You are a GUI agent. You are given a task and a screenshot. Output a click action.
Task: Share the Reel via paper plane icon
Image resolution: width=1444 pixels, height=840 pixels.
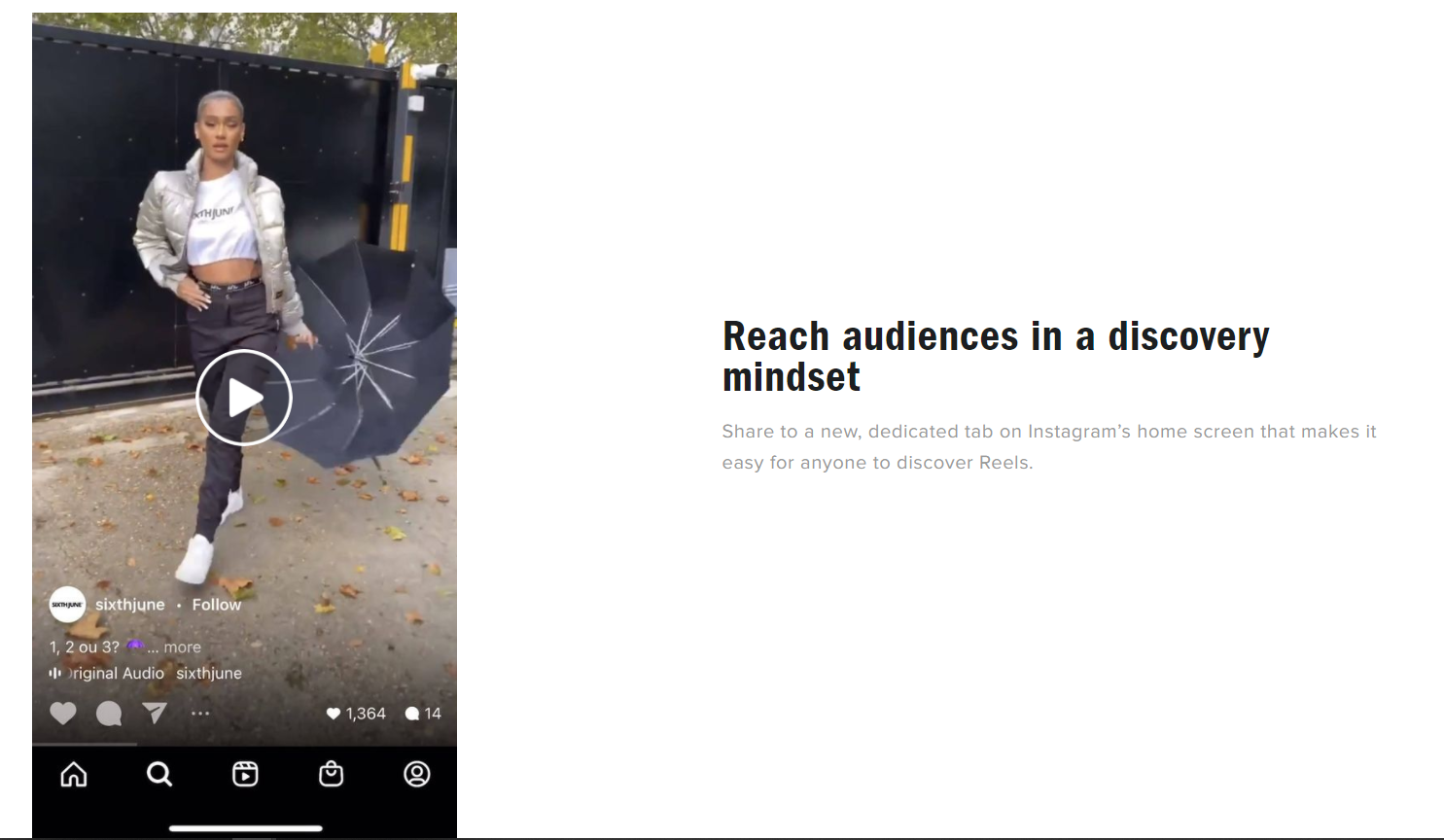155,714
